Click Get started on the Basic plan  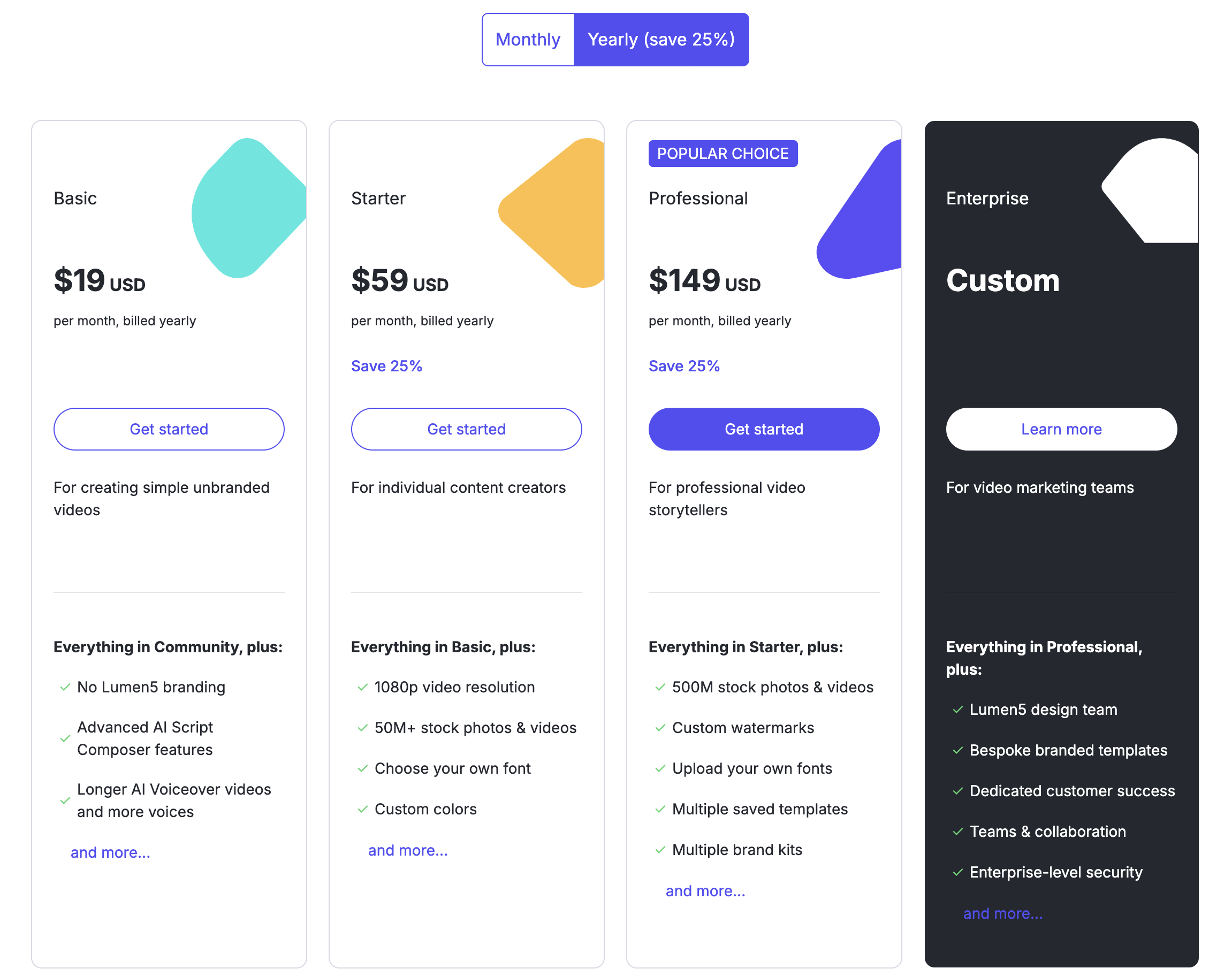[169, 429]
